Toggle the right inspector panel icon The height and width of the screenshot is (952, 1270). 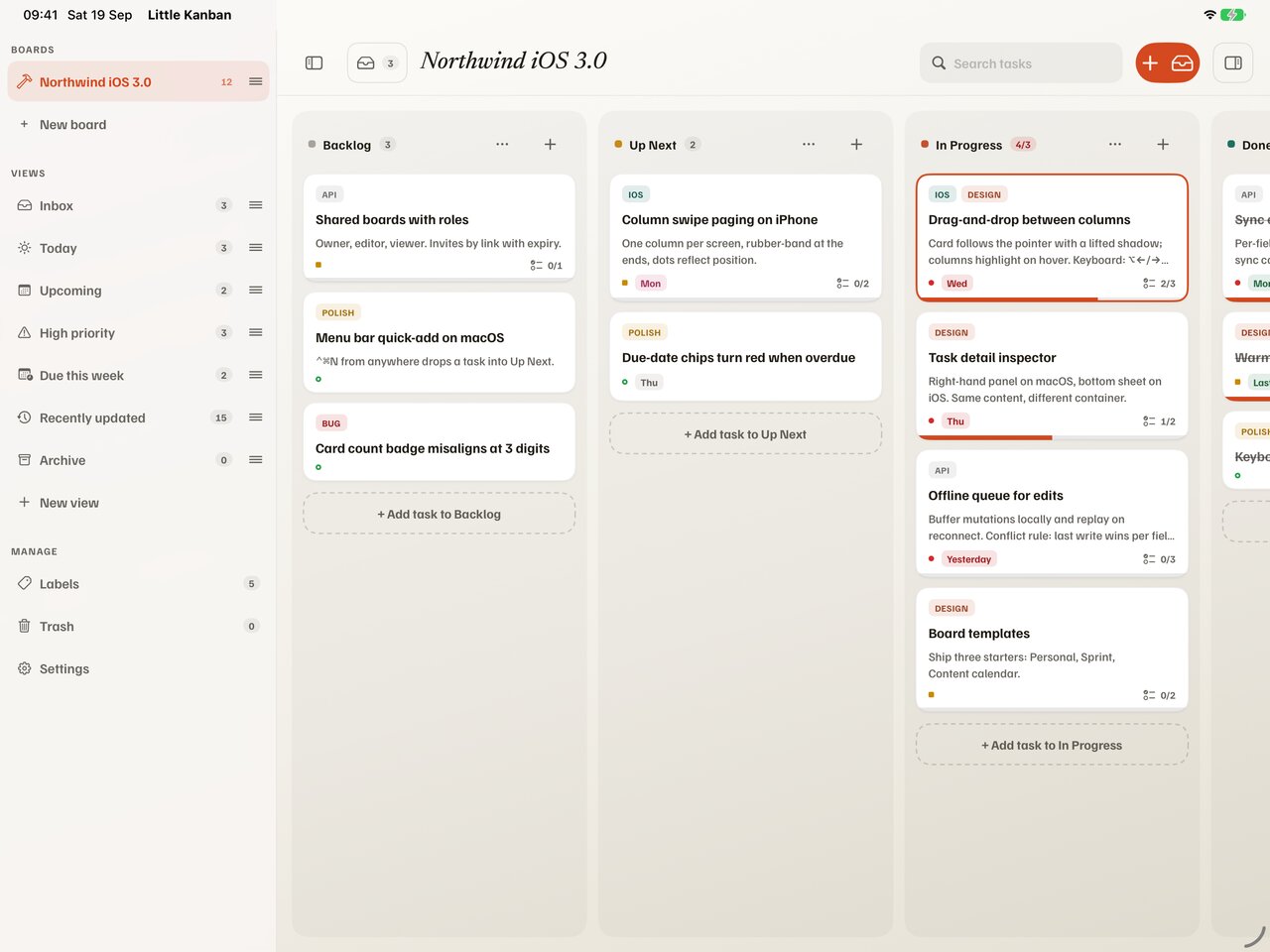1233,62
